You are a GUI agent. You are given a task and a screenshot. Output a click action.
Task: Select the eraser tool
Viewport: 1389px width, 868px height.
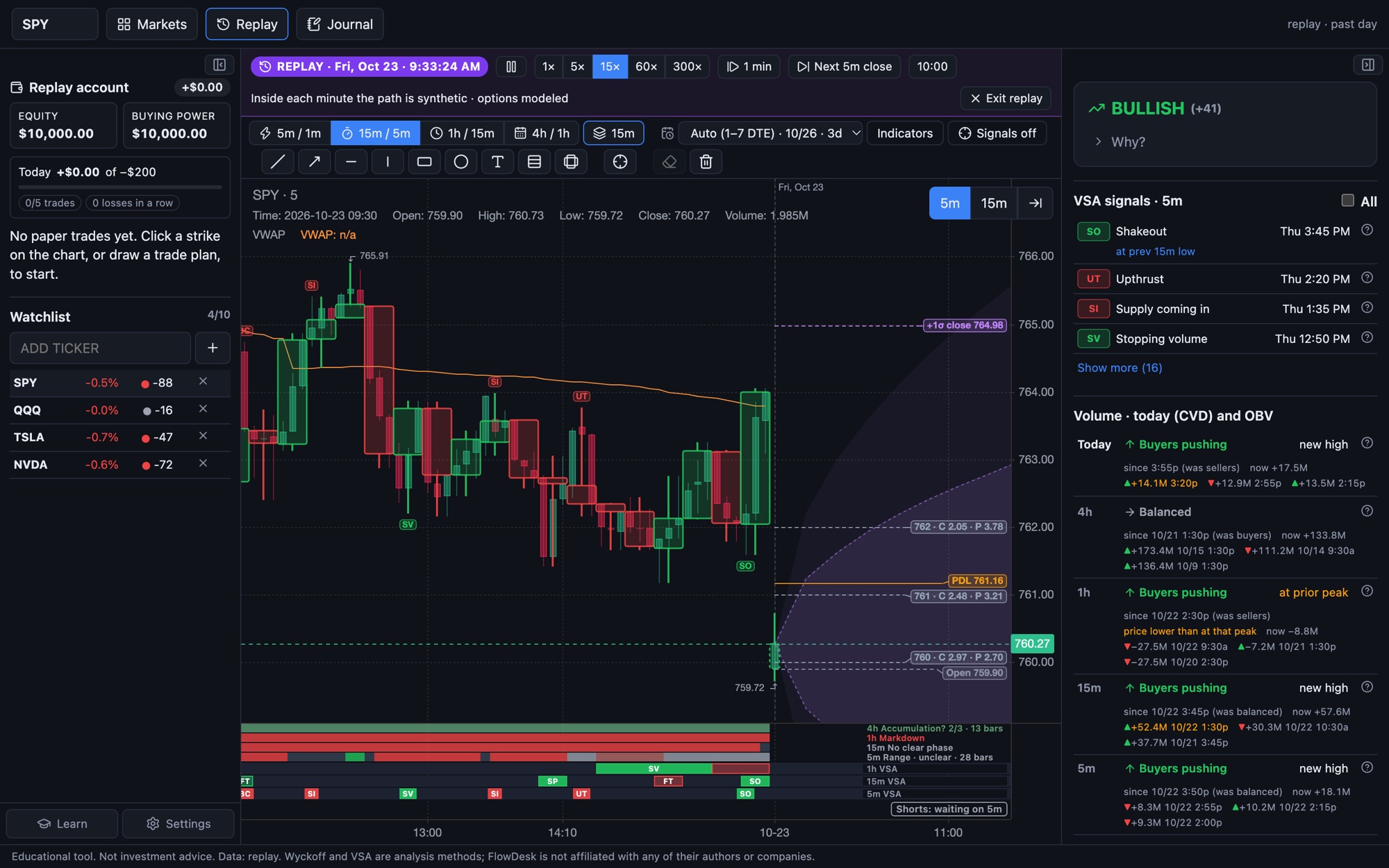[x=669, y=162]
